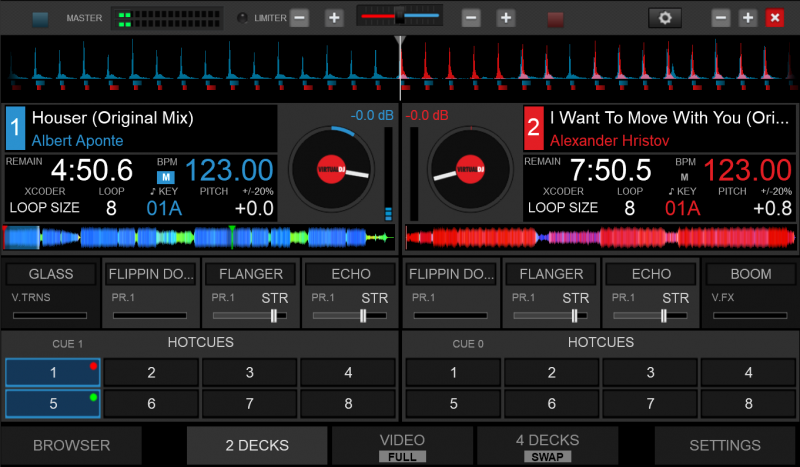Click the minus button next to LIMITER
The image size is (800, 467).
click(x=300, y=18)
